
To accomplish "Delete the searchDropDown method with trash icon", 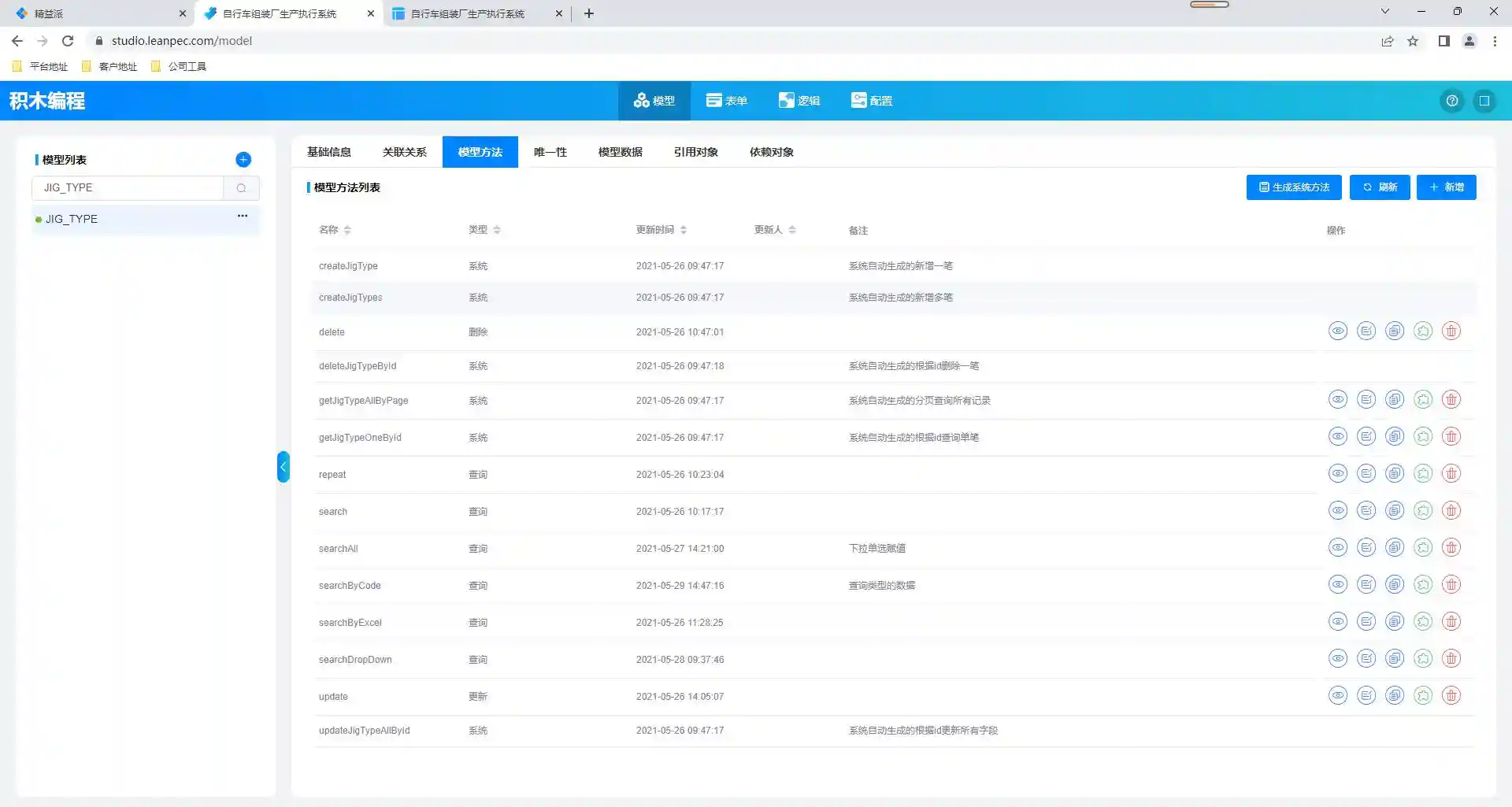I will point(1451,659).
